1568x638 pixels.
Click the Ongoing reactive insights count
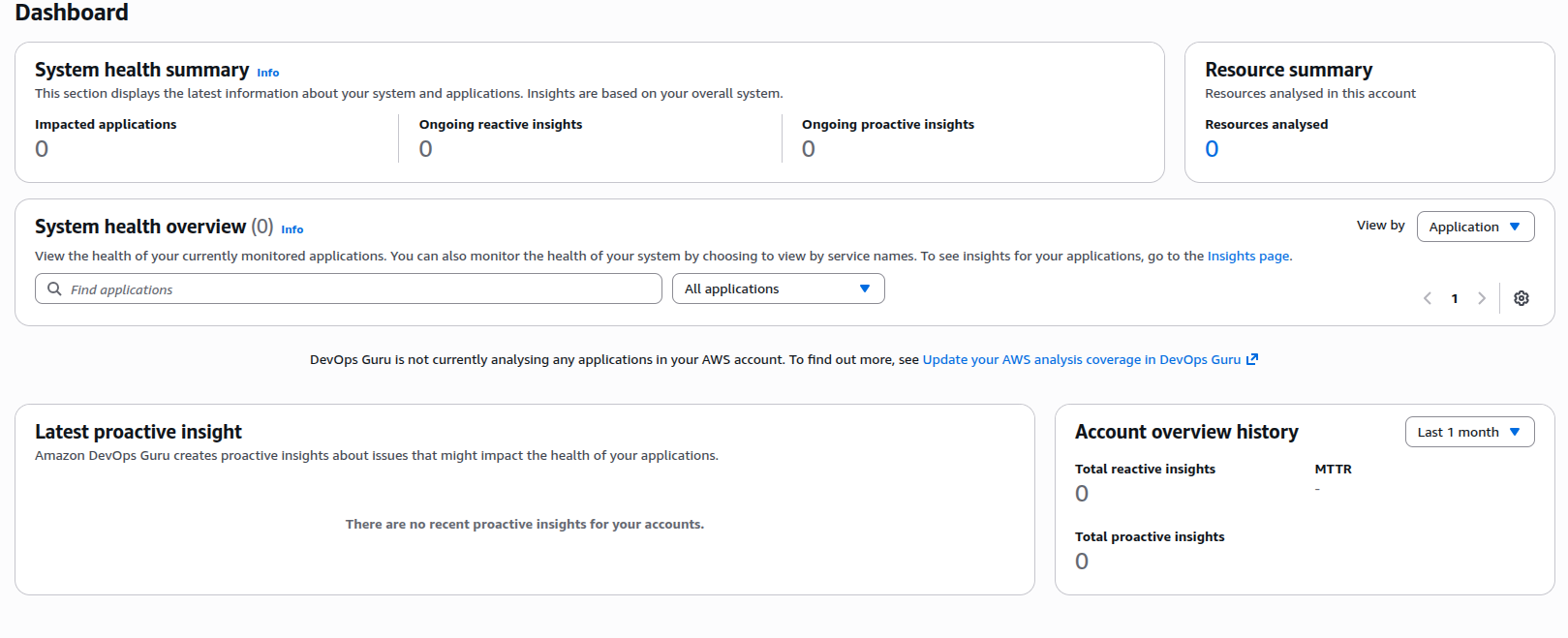425,149
